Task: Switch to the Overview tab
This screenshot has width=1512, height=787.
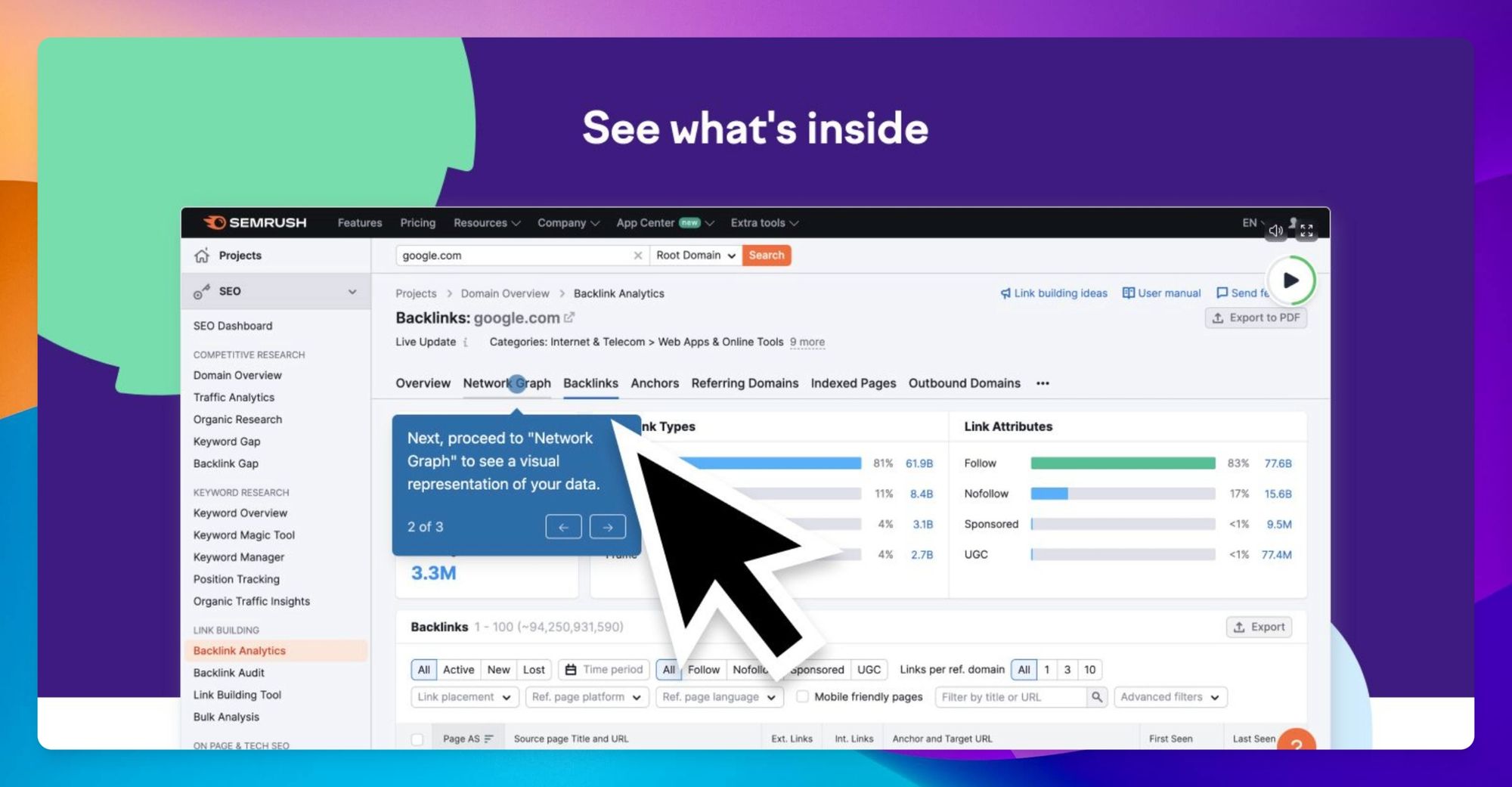Action: coord(423,383)
